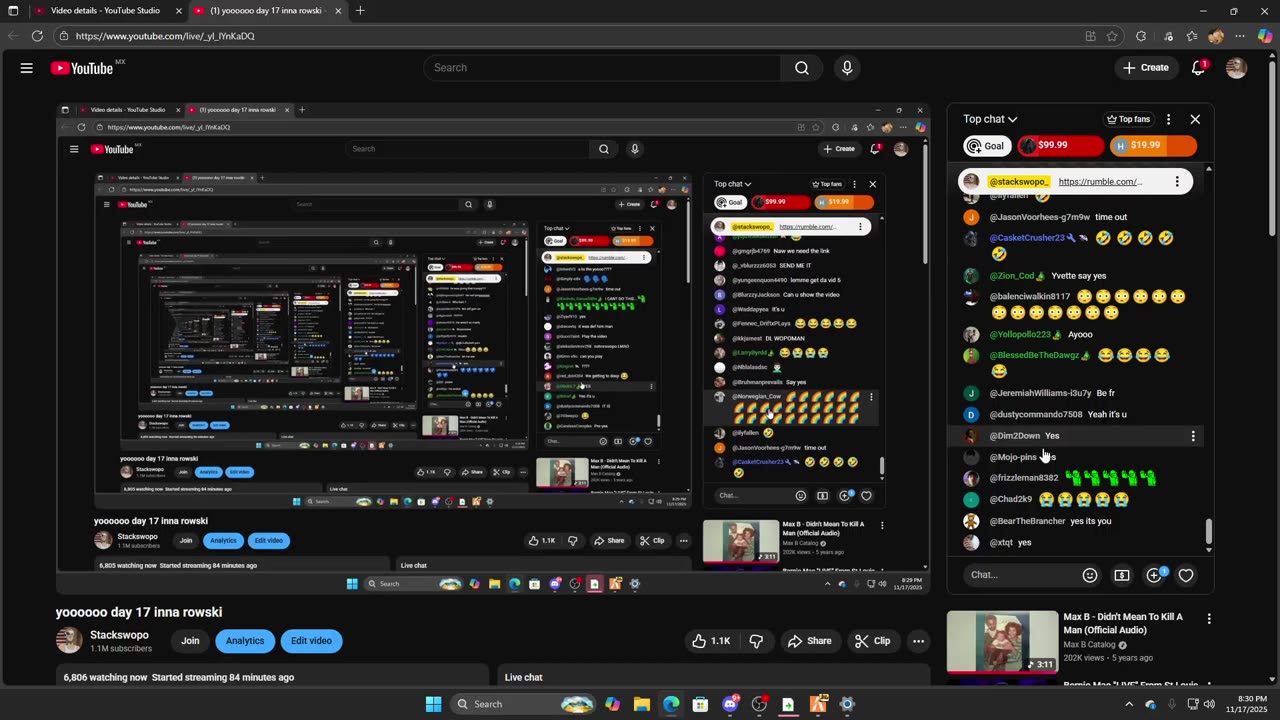The height and width of the screenshot is (720, 1280).
Task: Open Edge settings and more menu
Action: pyautogui.click(x=1241, y=36)
